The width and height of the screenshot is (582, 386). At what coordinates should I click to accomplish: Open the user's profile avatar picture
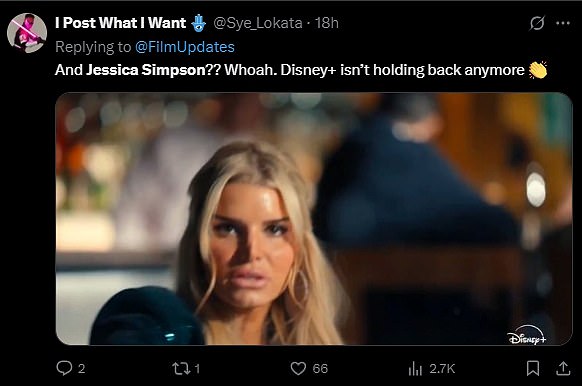pos(27,33)
